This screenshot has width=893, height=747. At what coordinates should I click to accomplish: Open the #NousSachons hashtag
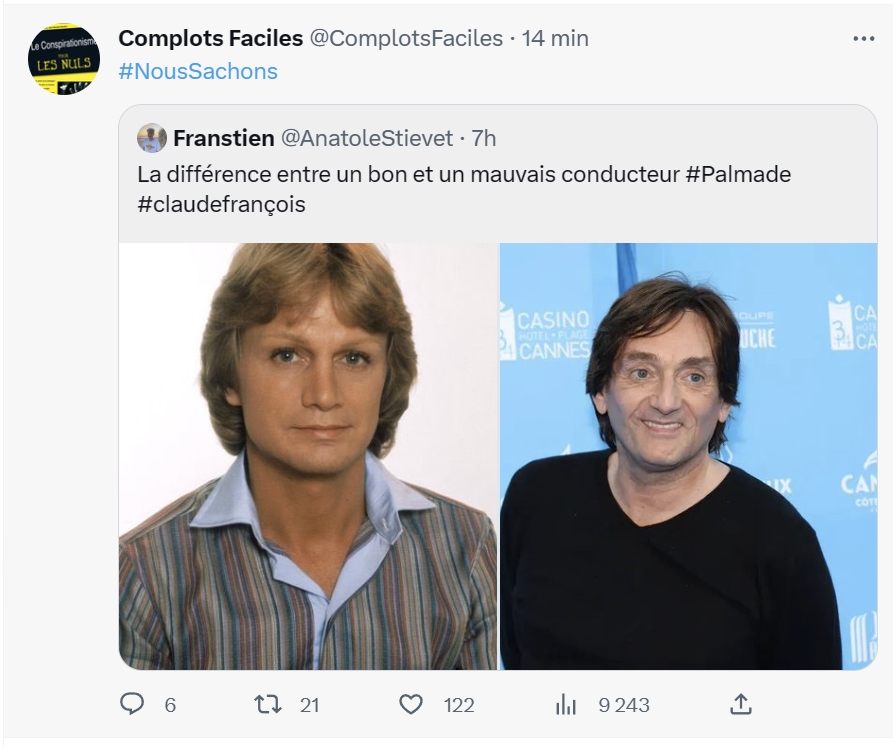pos(197,71)
